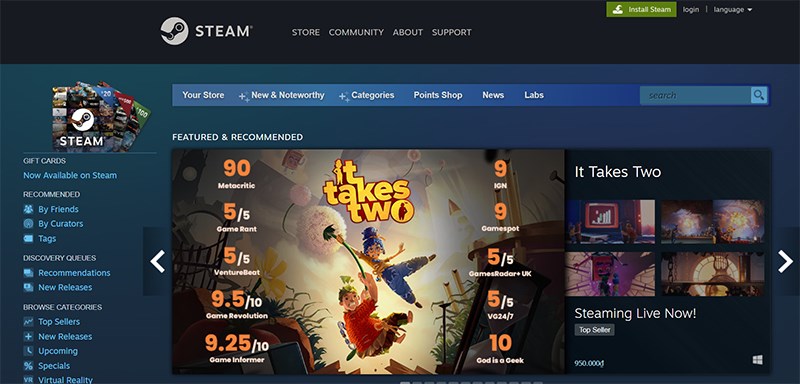Click the Steam gift cards image
Image resolution: width=800 pixels, height=384 pixels.
point(101,116)
